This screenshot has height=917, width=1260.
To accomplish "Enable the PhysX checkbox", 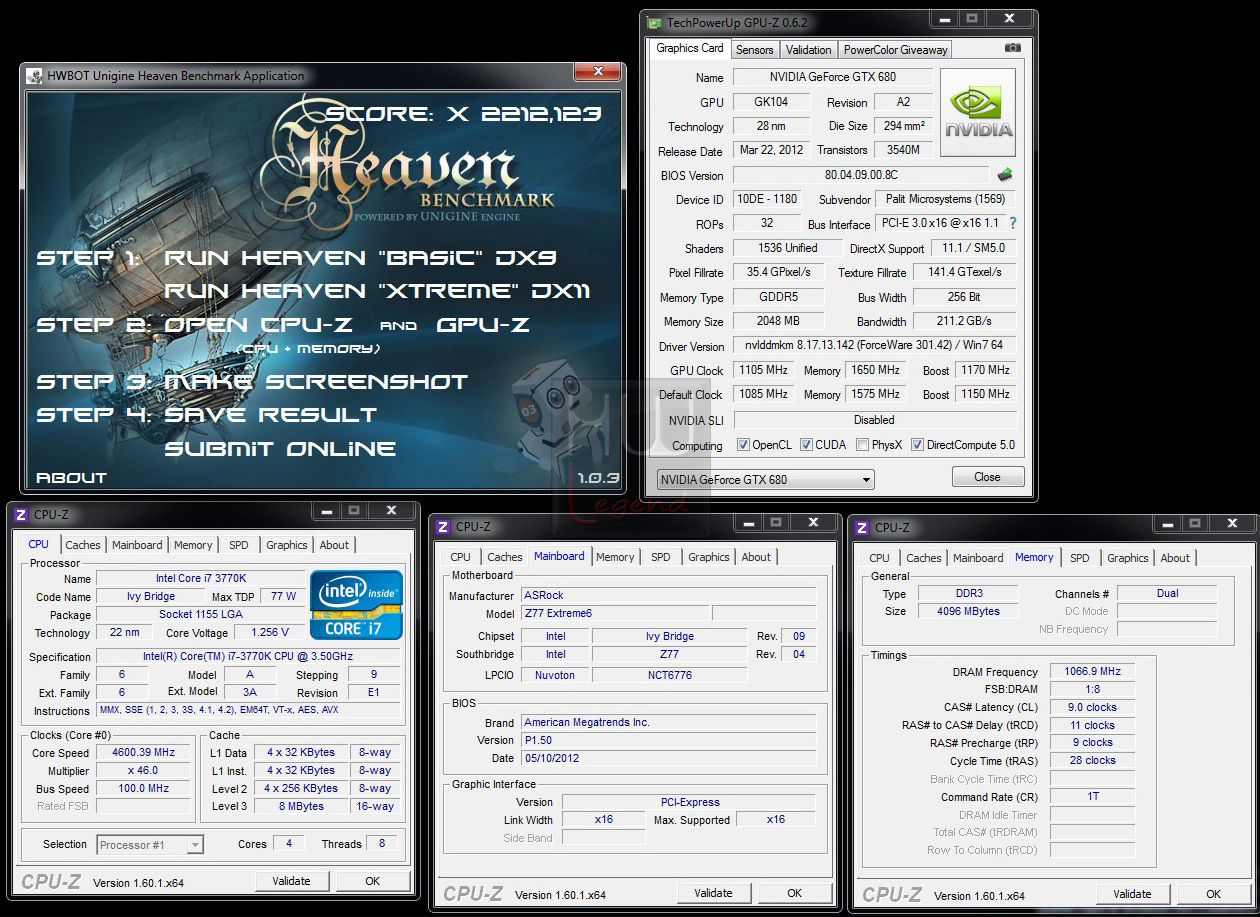I will [862, 445].
